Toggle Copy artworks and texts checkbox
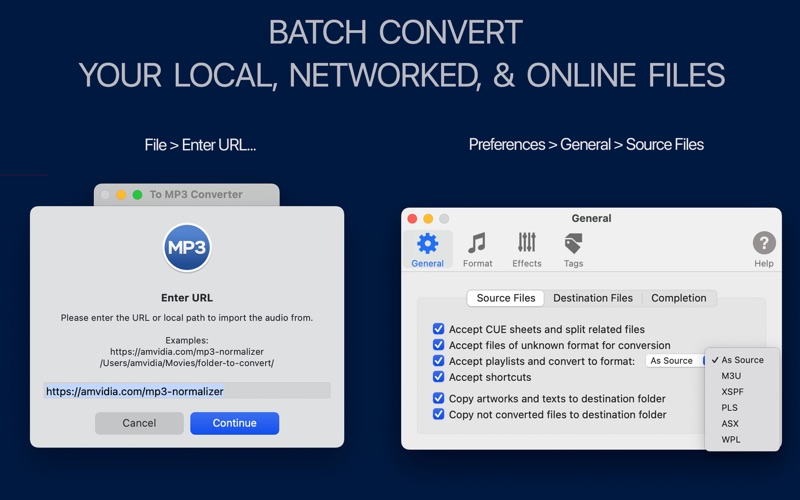Viewport: 800px width, 500px height. coord(438,398)
